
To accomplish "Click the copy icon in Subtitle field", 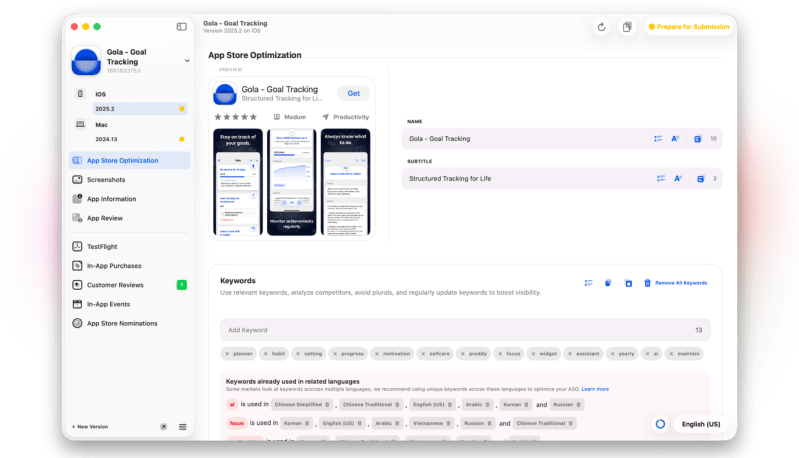I will [701, 178].
